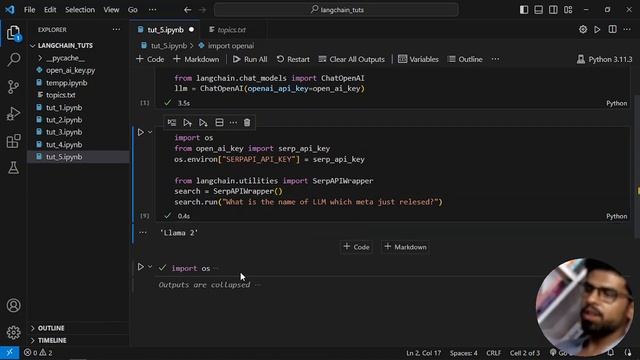Image resolution: width=640 pixels, height=360 pixels.
Task: Open tut_3.ipynb in Explorer
Action: 64,132
